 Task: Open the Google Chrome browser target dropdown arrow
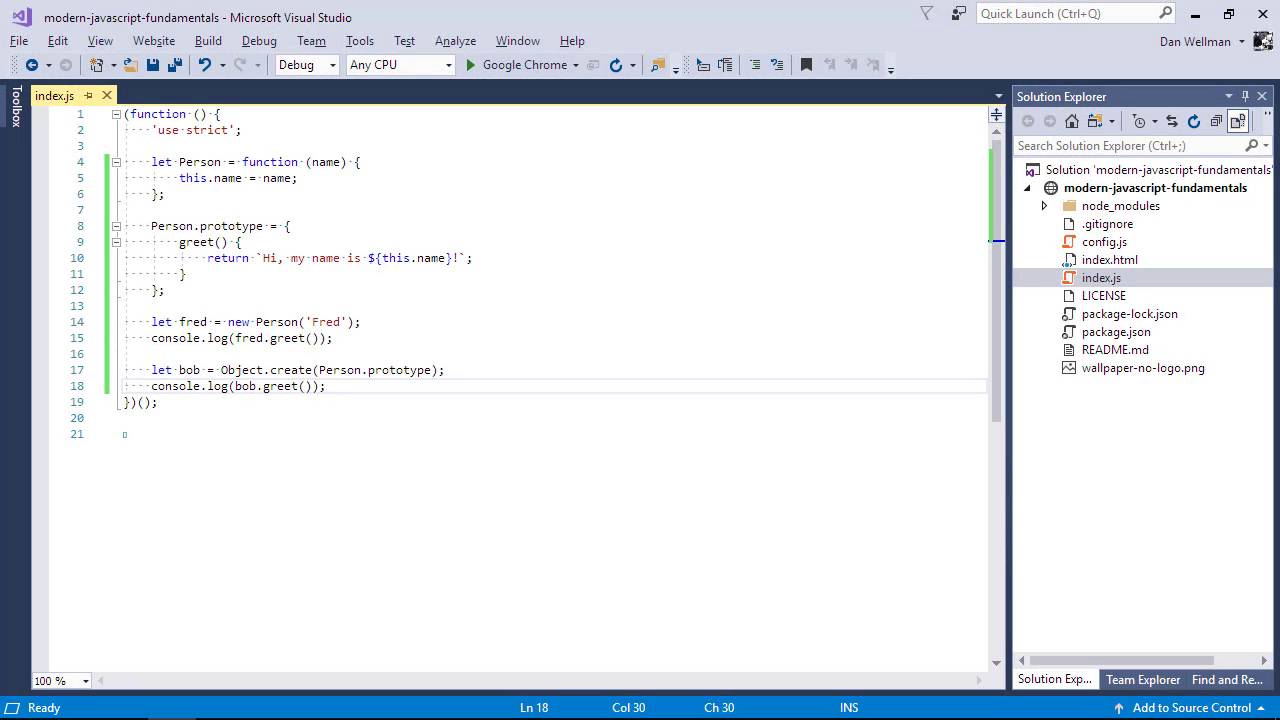(x=576, y=65)
